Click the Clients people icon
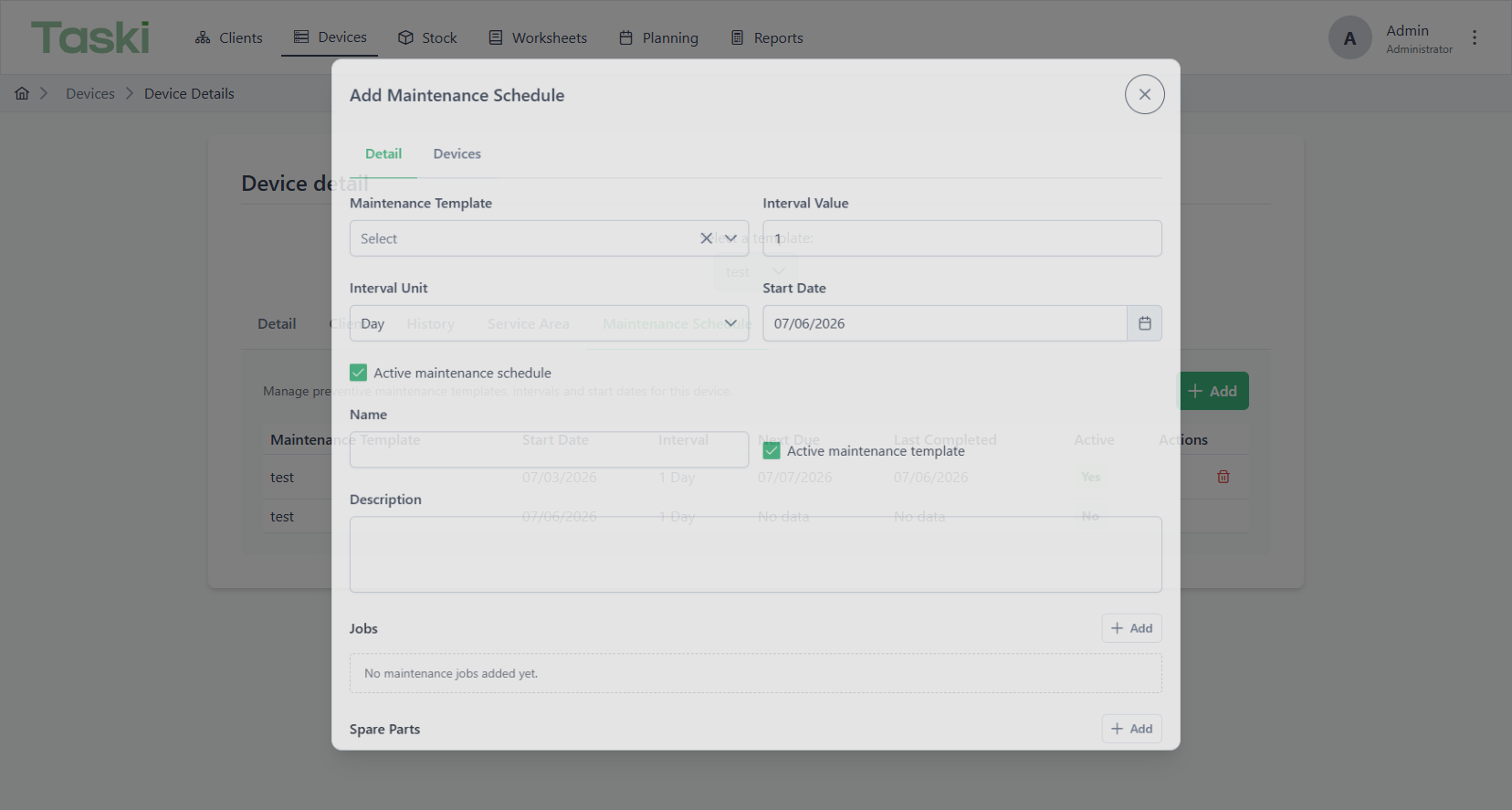1512x810 pixels. 203,37
